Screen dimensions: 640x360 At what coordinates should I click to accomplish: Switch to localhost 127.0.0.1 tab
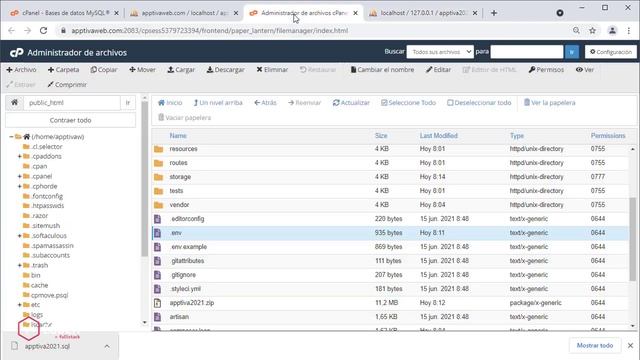click(x=423, y=13)
